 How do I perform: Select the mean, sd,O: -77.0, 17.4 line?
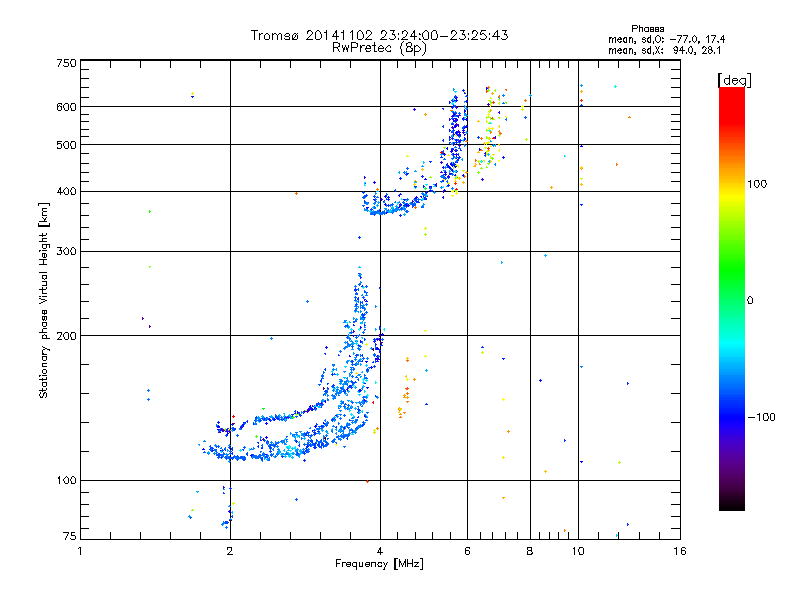pyautogui.click(x=666, y=39)
